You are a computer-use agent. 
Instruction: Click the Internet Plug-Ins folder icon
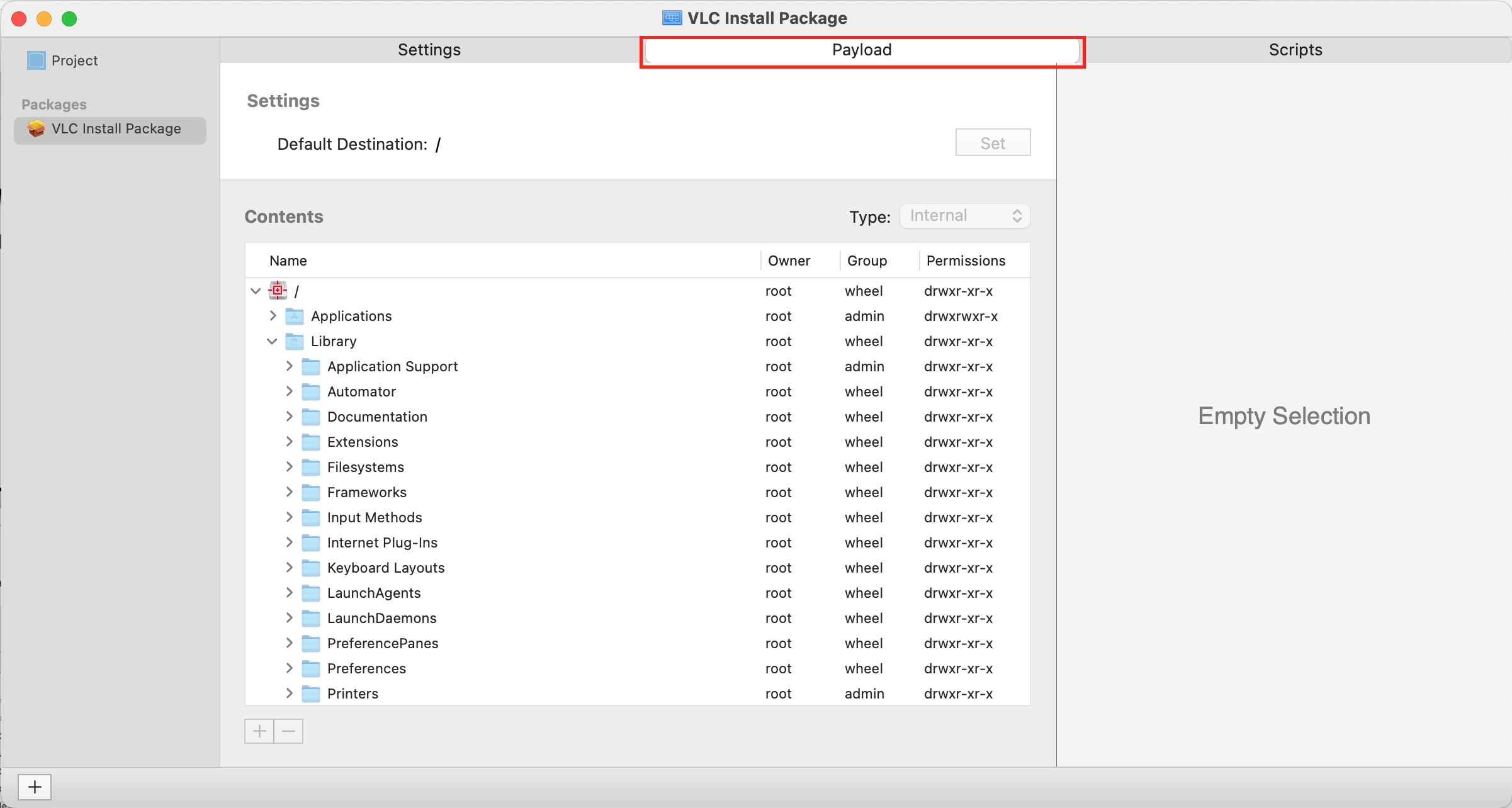tap(311, 542)
